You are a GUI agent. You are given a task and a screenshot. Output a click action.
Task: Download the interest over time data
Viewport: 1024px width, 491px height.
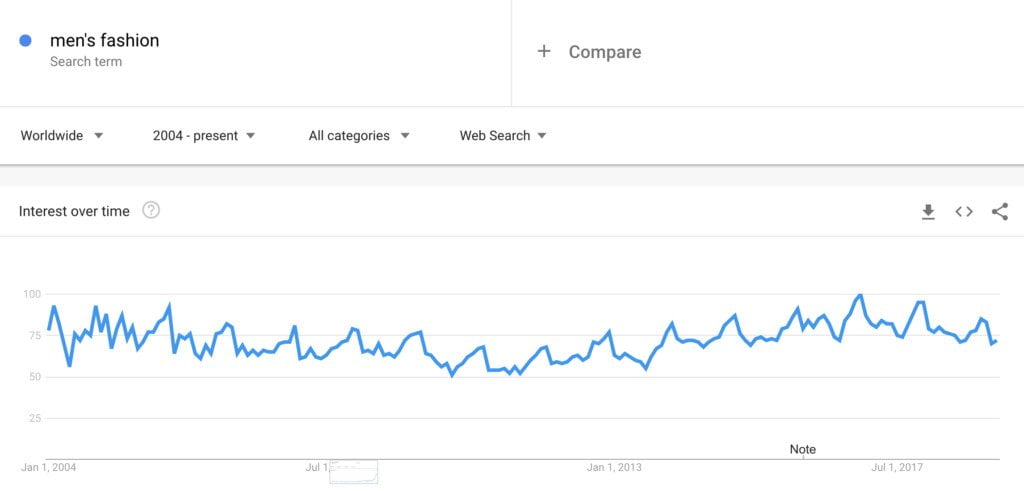pyautogui.click(x=928, y=212)
